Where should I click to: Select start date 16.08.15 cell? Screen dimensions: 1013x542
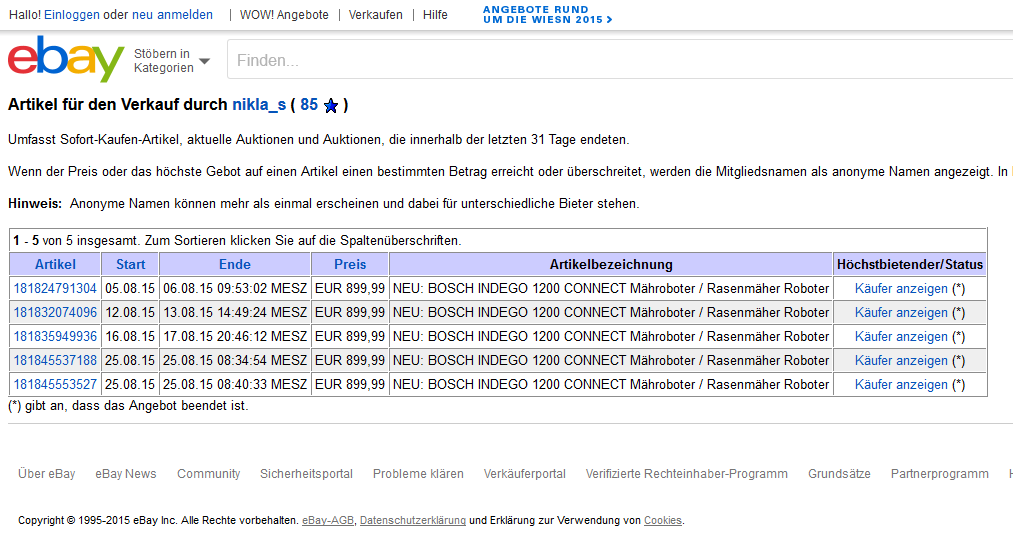130,336
